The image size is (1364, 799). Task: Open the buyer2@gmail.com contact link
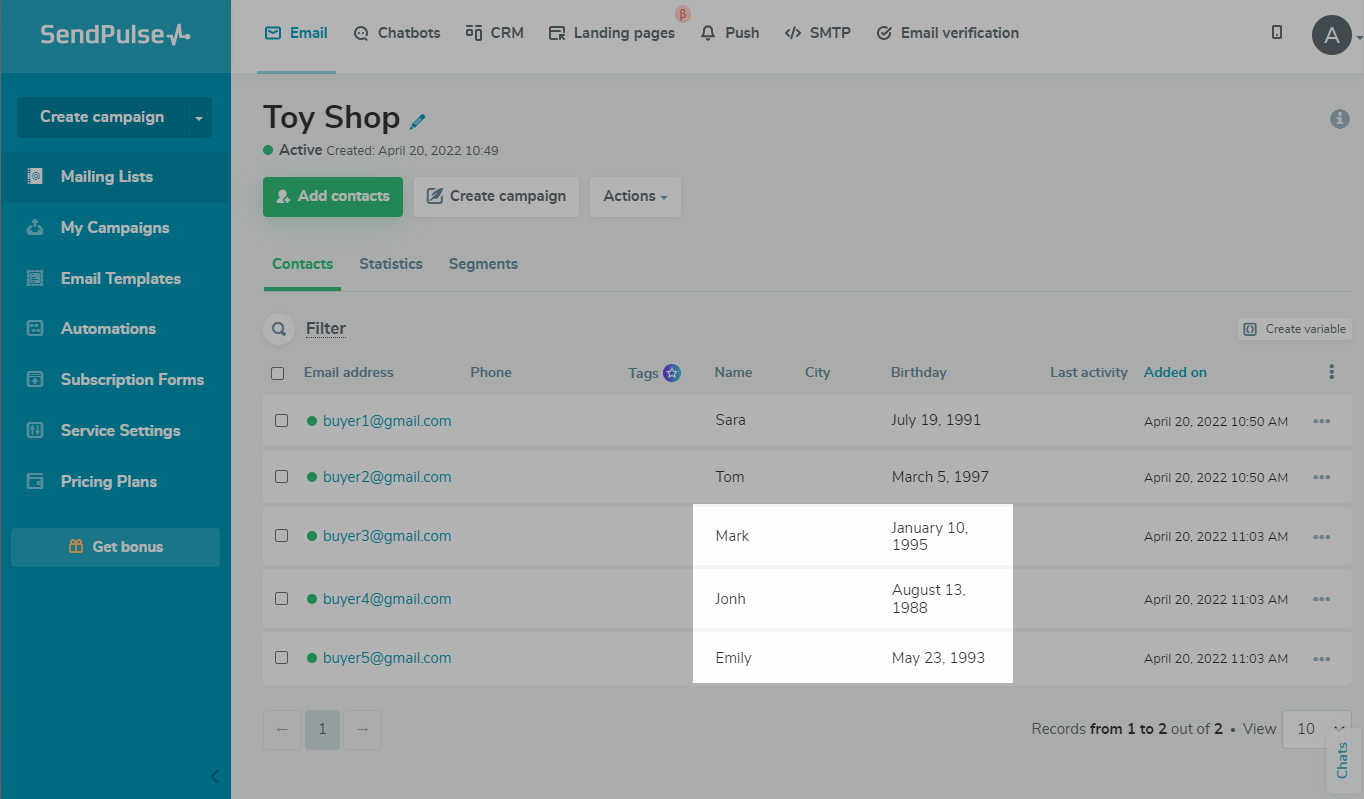click(x=387, y=477)
